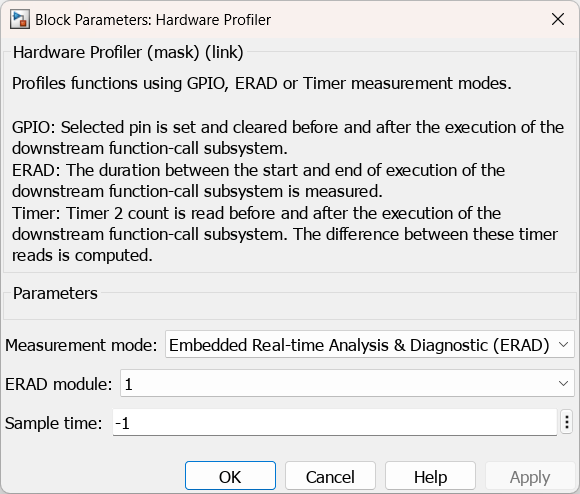Click the "ERAD module:" label
Screen dimensions: 580x494
coord(58,384)
